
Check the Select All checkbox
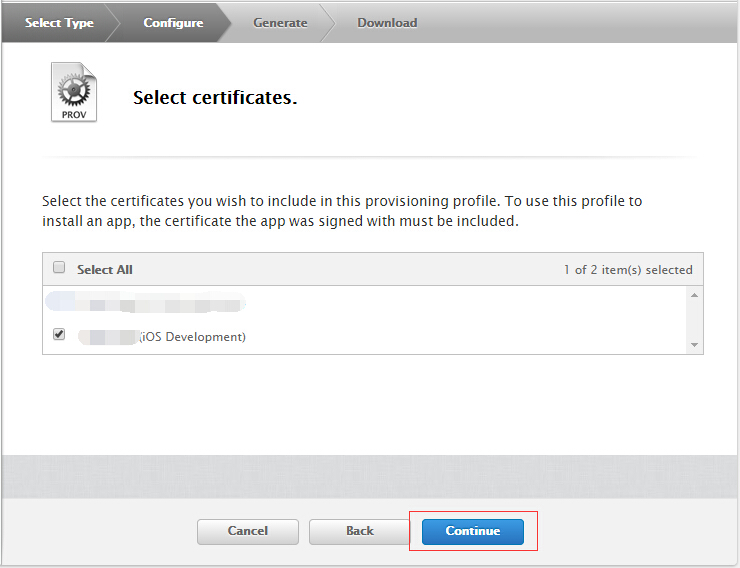tap(59, 267)
